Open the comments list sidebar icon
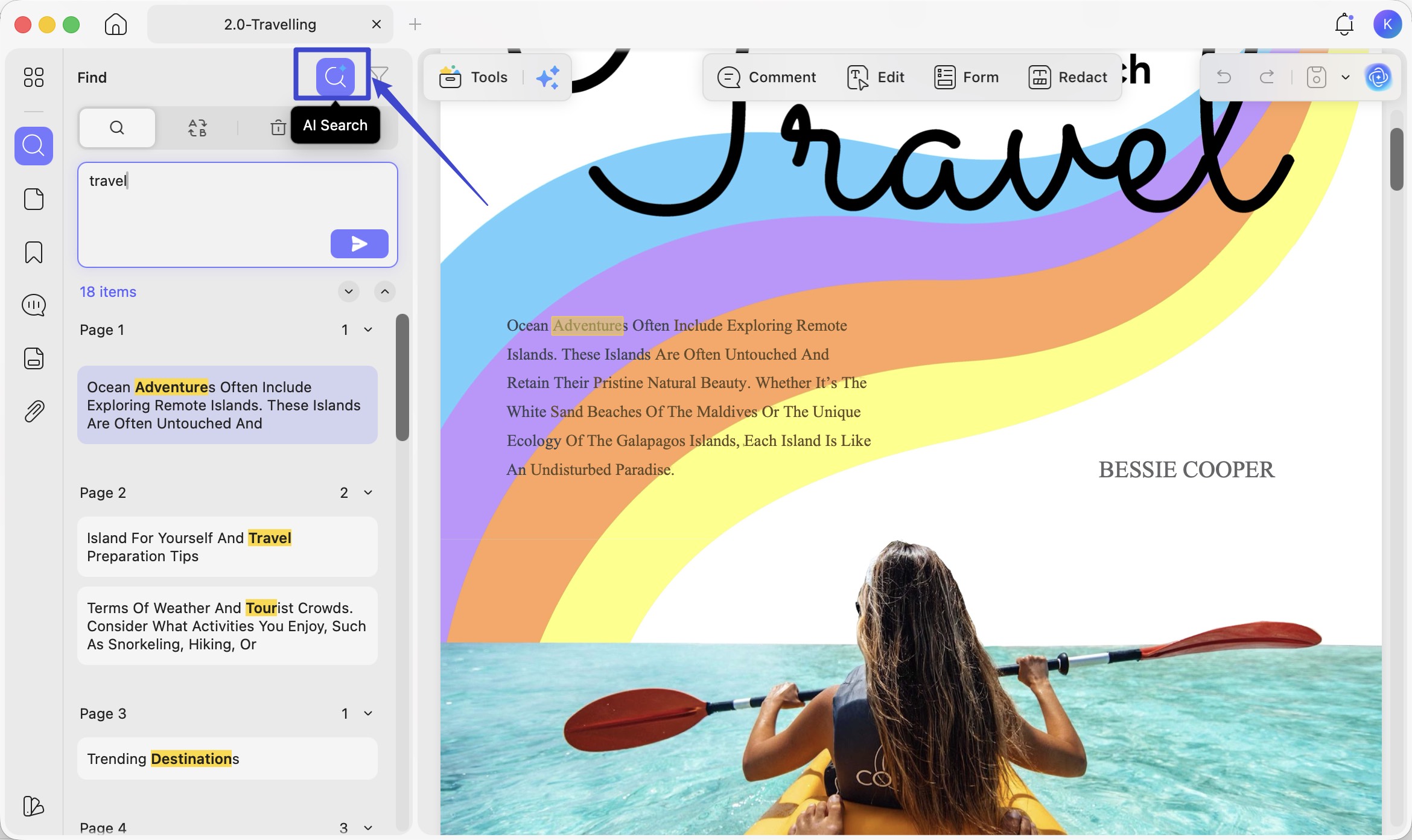This screenshot has height=840, width=1412. point(34,305)
